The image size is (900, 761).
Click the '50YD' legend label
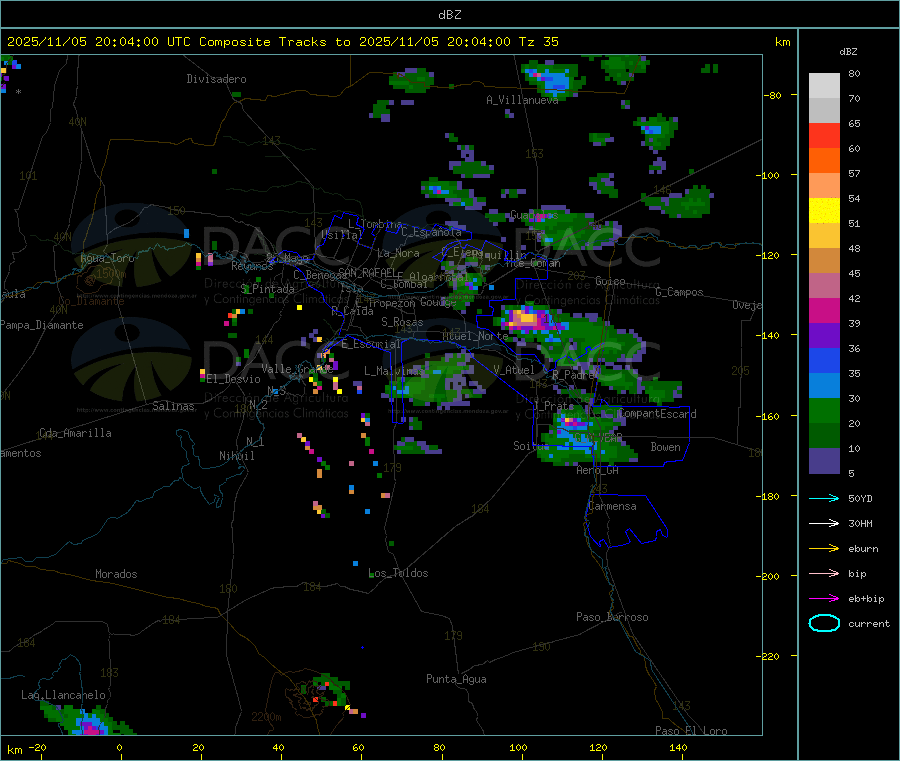pyautogui.click(x=860, y=498)
